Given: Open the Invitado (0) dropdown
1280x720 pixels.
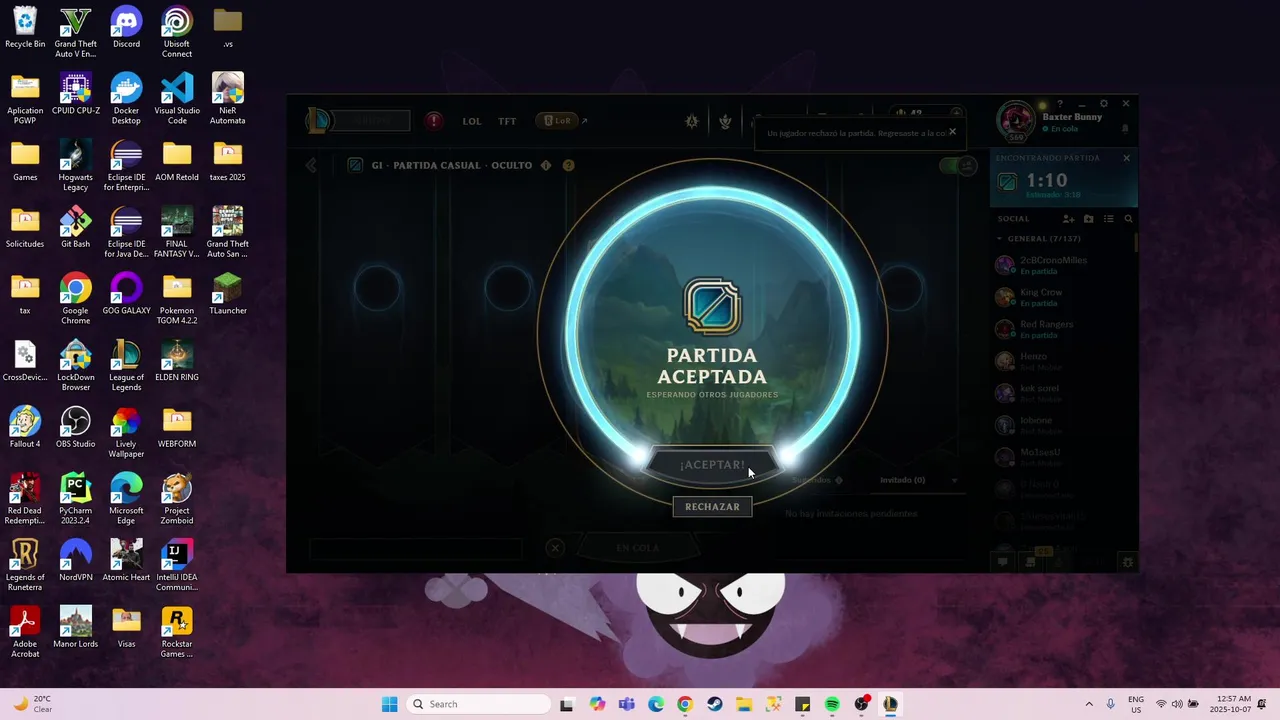Looking at the screenshot, I should click(x=918, y=480).
